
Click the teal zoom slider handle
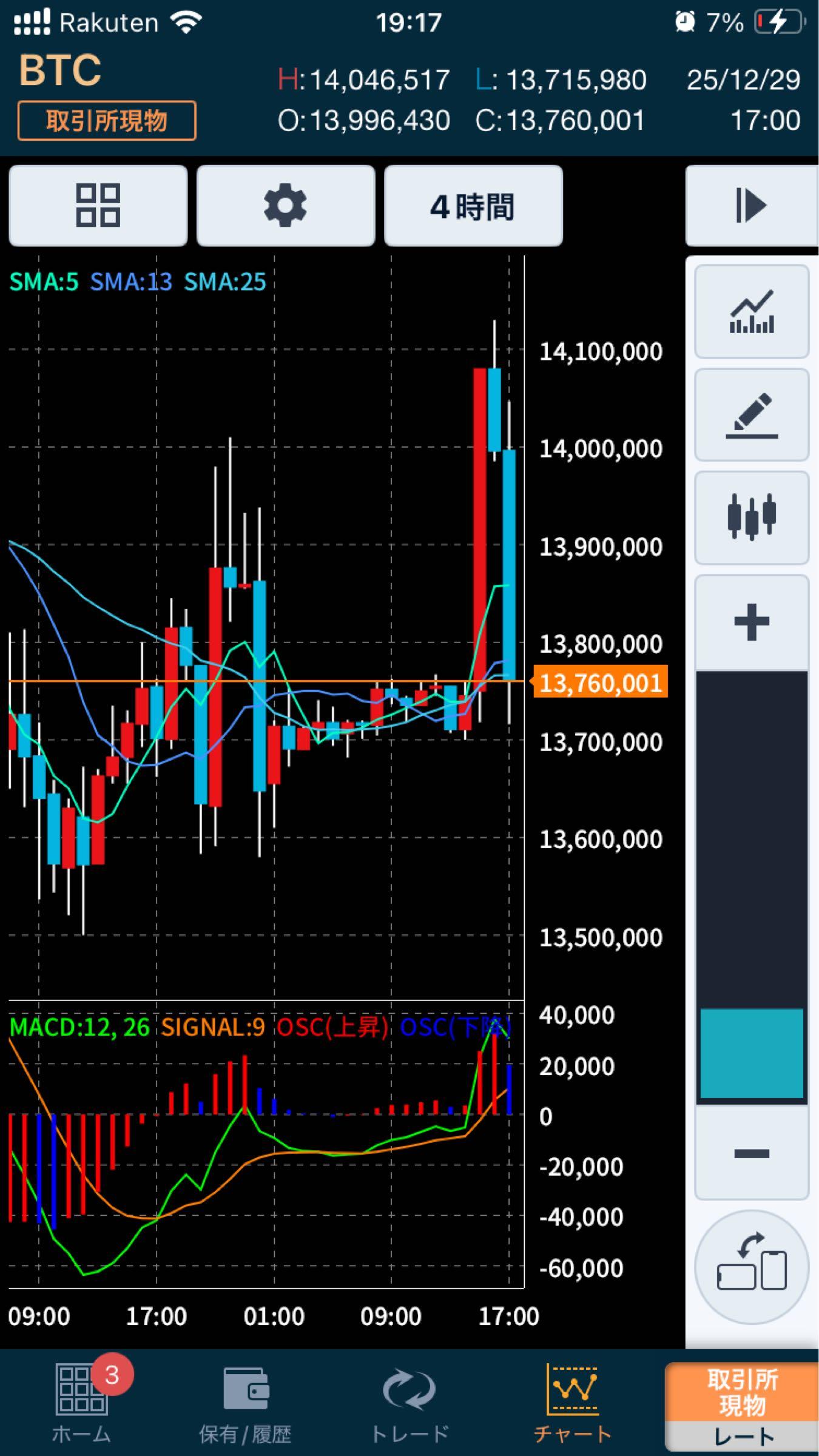pyautogui.click(x=751, y=1053)
